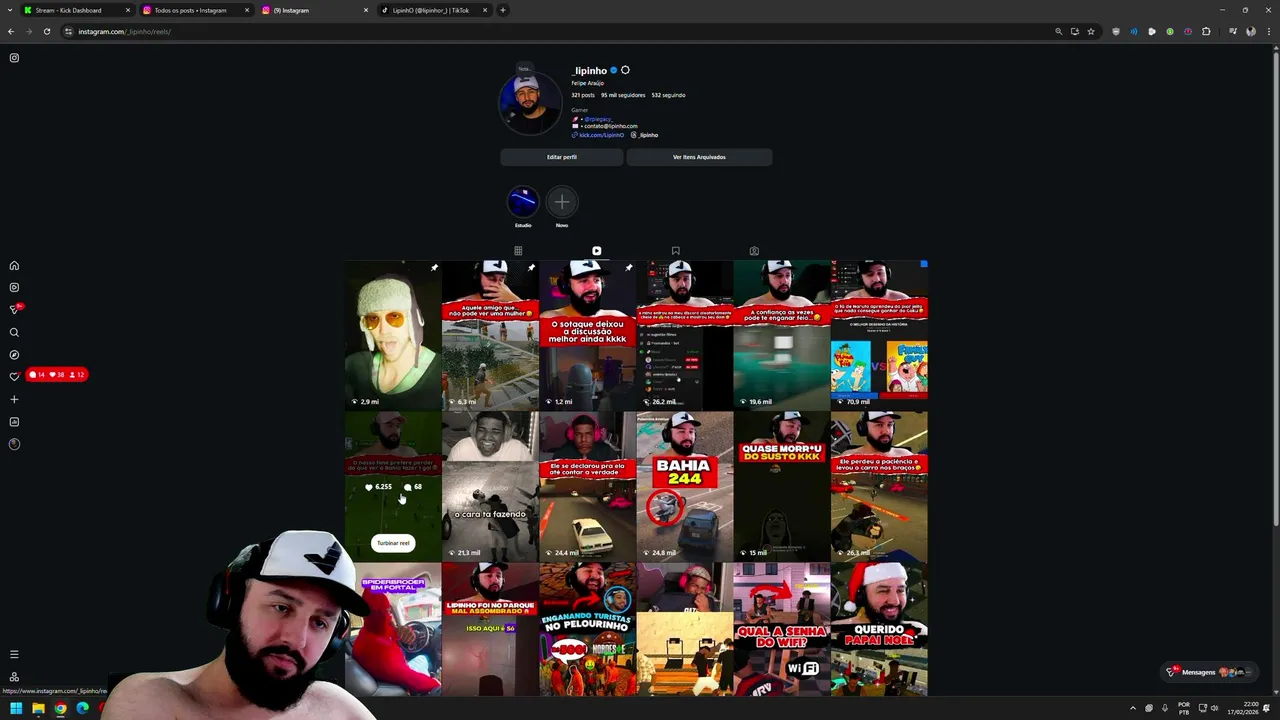Screen dimensions: 1280x720
Task: Open Reels from the left sidebar
Action: pos(14,288)
